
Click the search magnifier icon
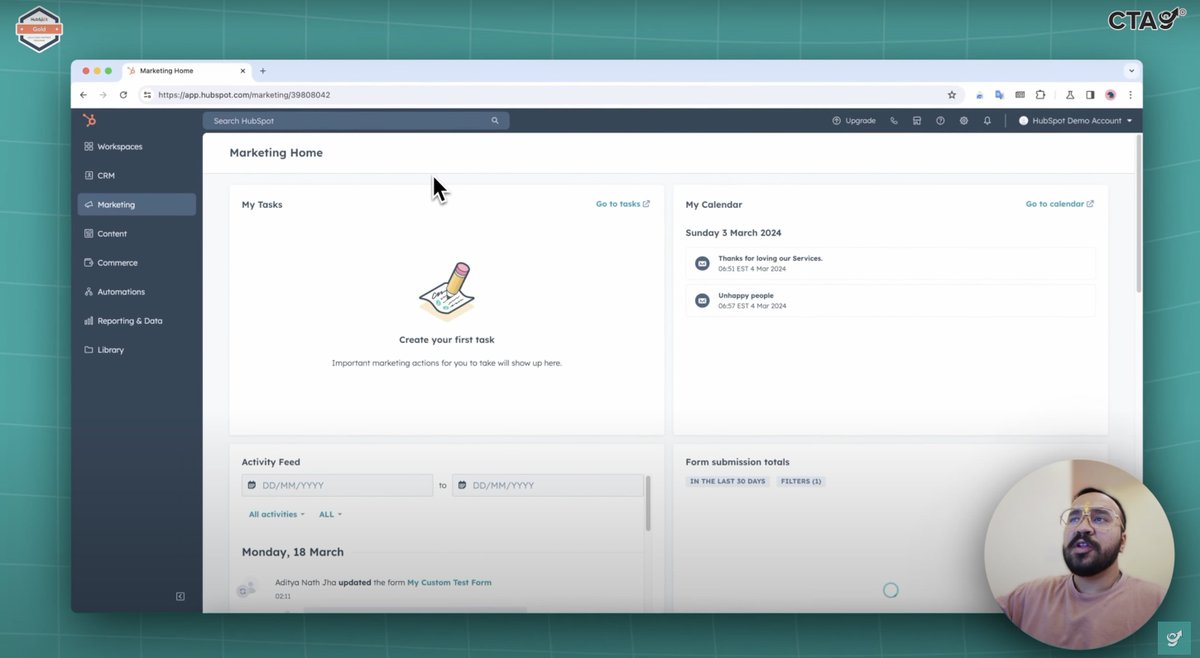pos(495,120)
